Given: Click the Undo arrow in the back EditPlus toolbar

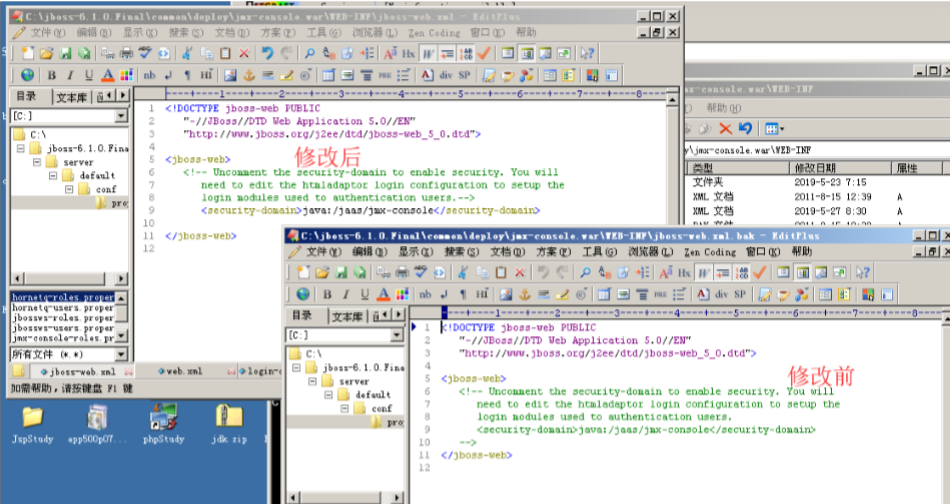Looking at the screenshot, I should click(269, 53).
